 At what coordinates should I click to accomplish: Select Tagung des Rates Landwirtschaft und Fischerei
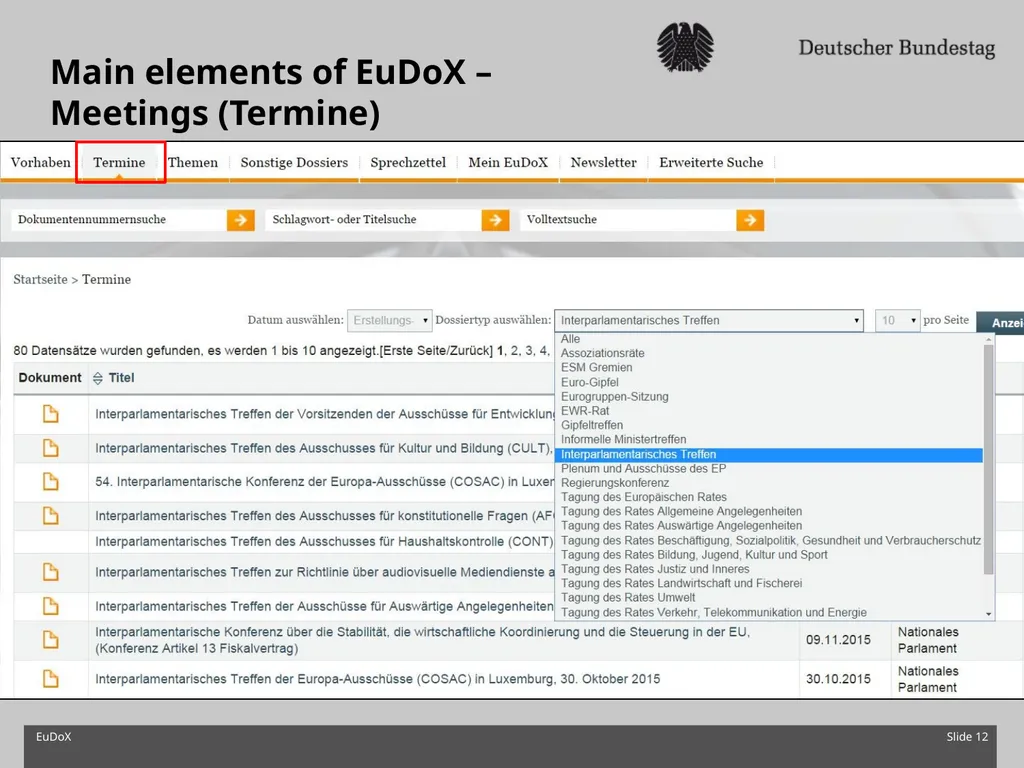click(x=769, y=583)
